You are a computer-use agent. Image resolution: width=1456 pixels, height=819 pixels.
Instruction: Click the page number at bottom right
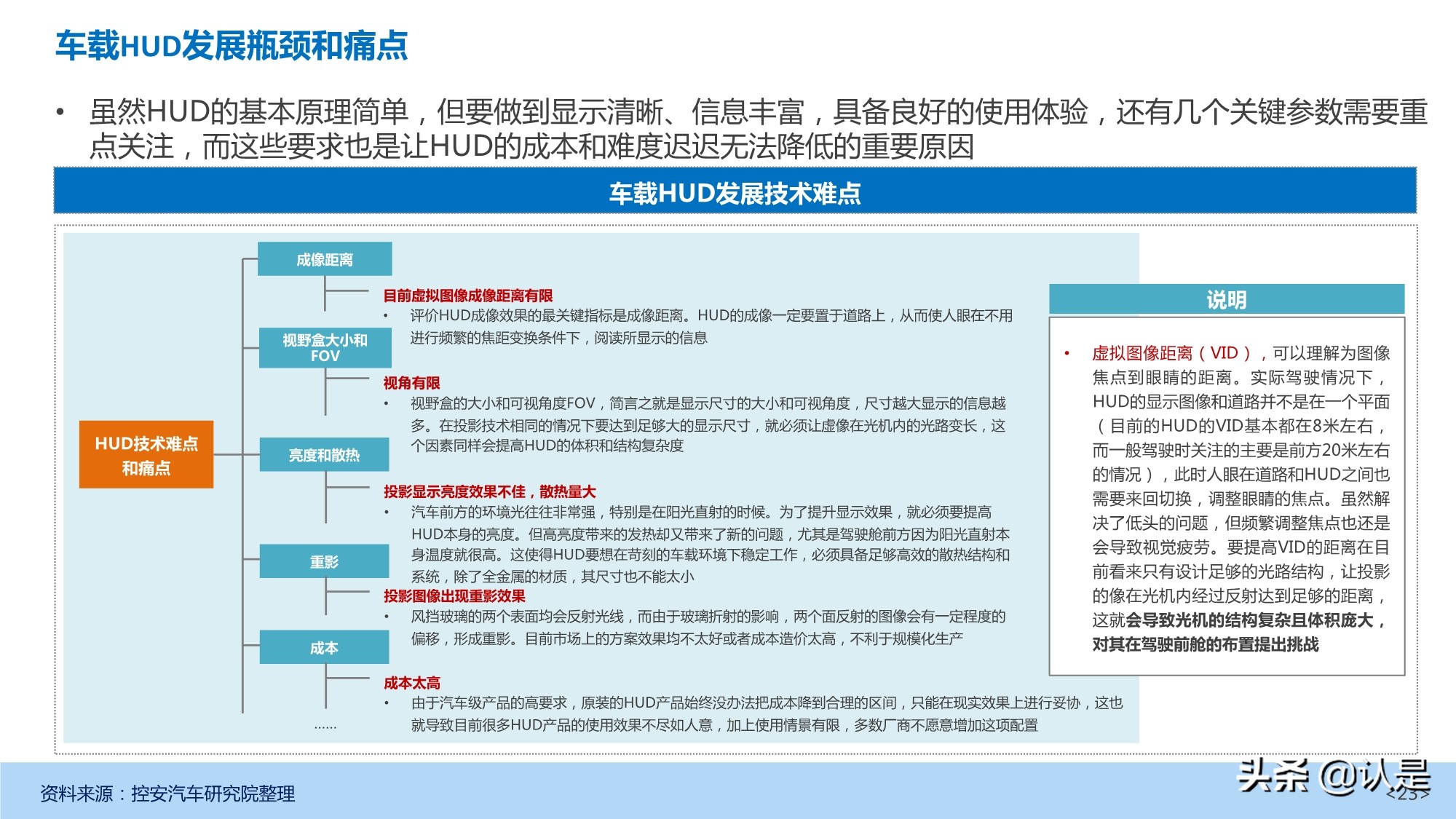(x=1407, y=796)
